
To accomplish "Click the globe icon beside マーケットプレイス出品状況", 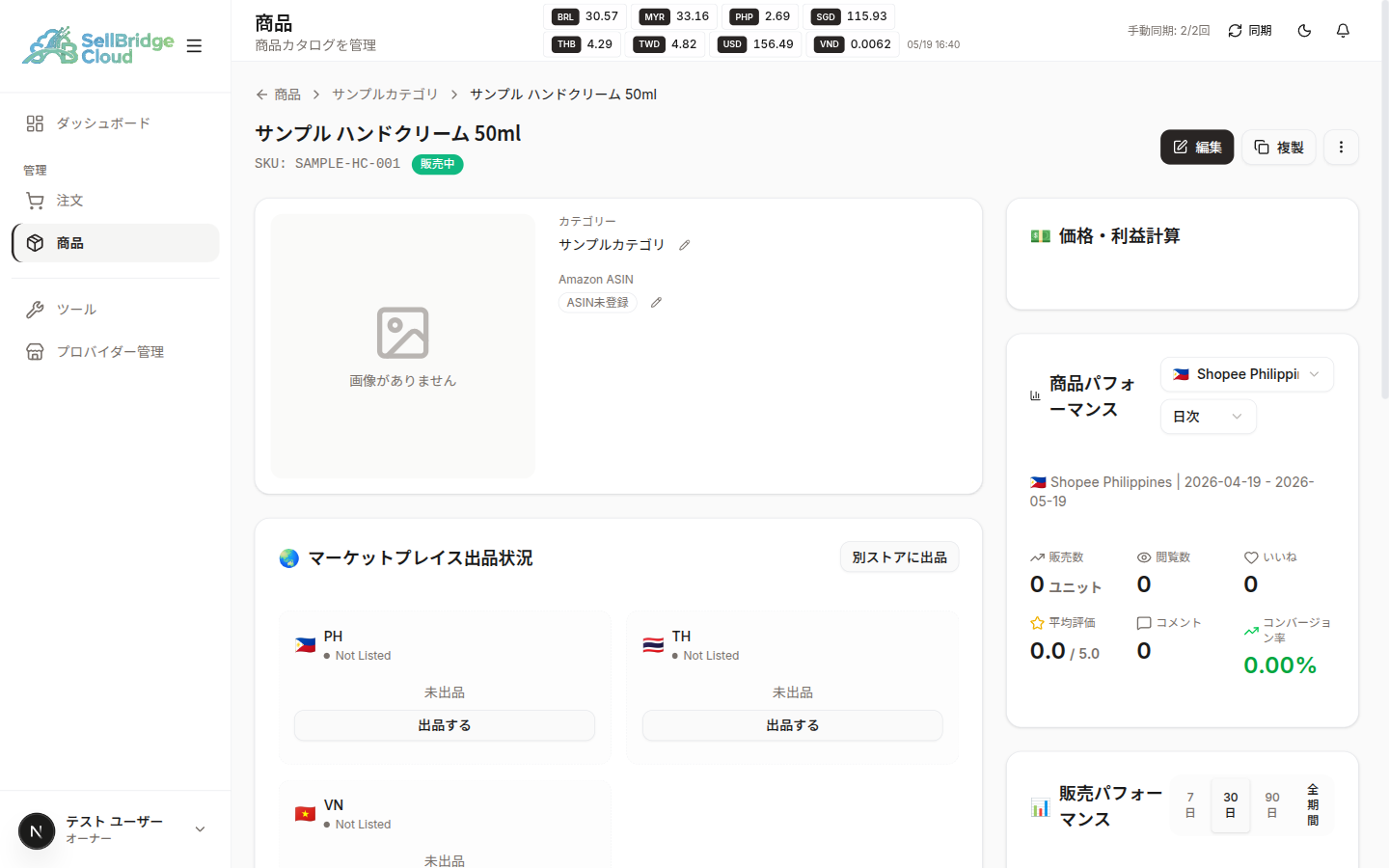I will tap(288, 558).
